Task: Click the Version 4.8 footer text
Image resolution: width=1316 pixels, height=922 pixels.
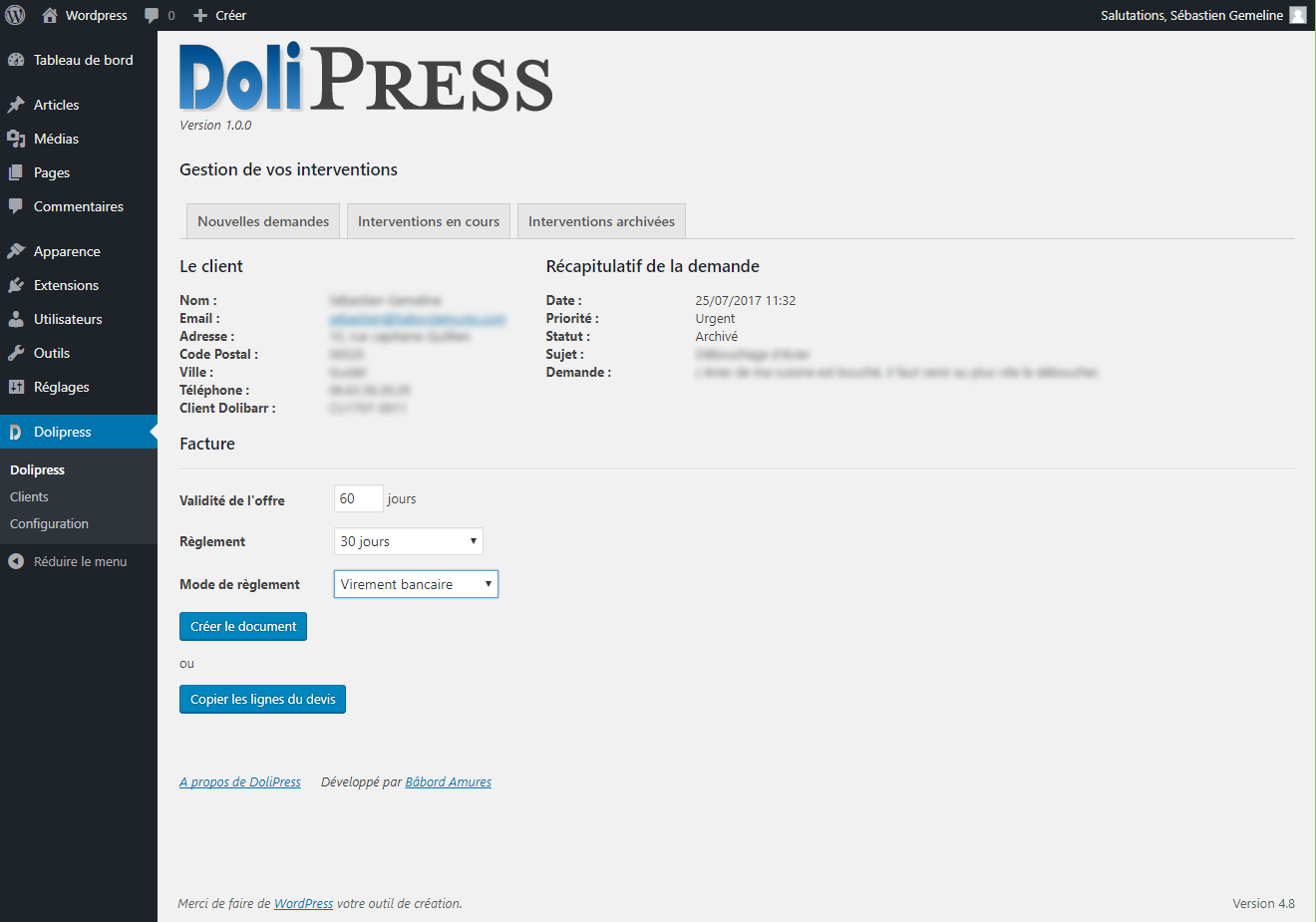Action: coord(1263,903)
